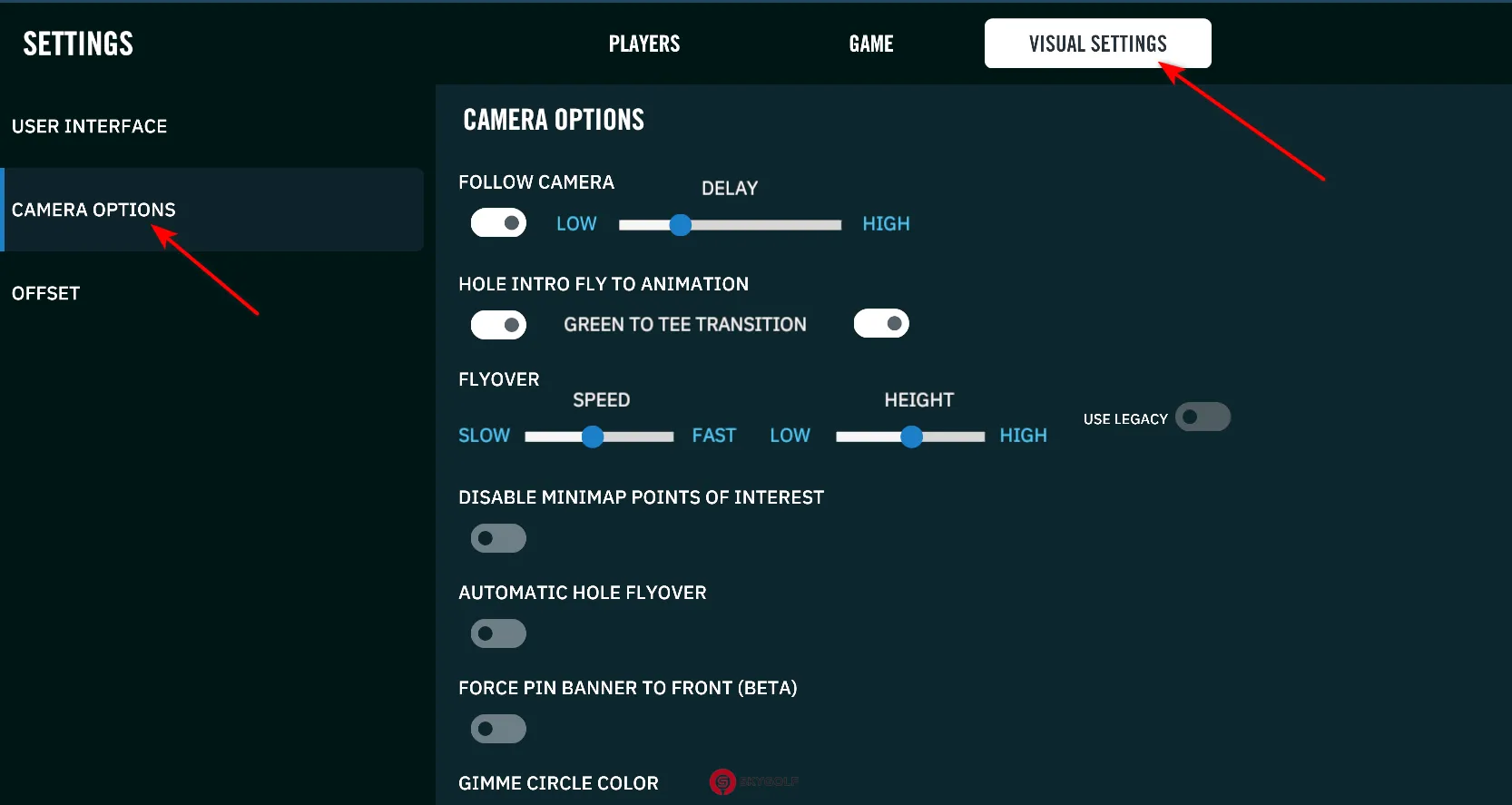Click the Follow Camera delay slider handle

681,225
